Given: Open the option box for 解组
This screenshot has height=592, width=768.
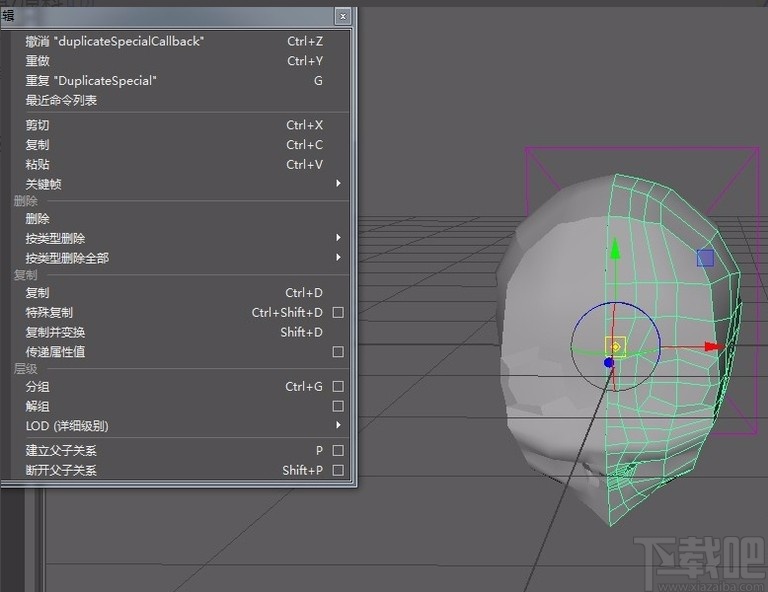Looking at the screenshot, I should 338,407.
